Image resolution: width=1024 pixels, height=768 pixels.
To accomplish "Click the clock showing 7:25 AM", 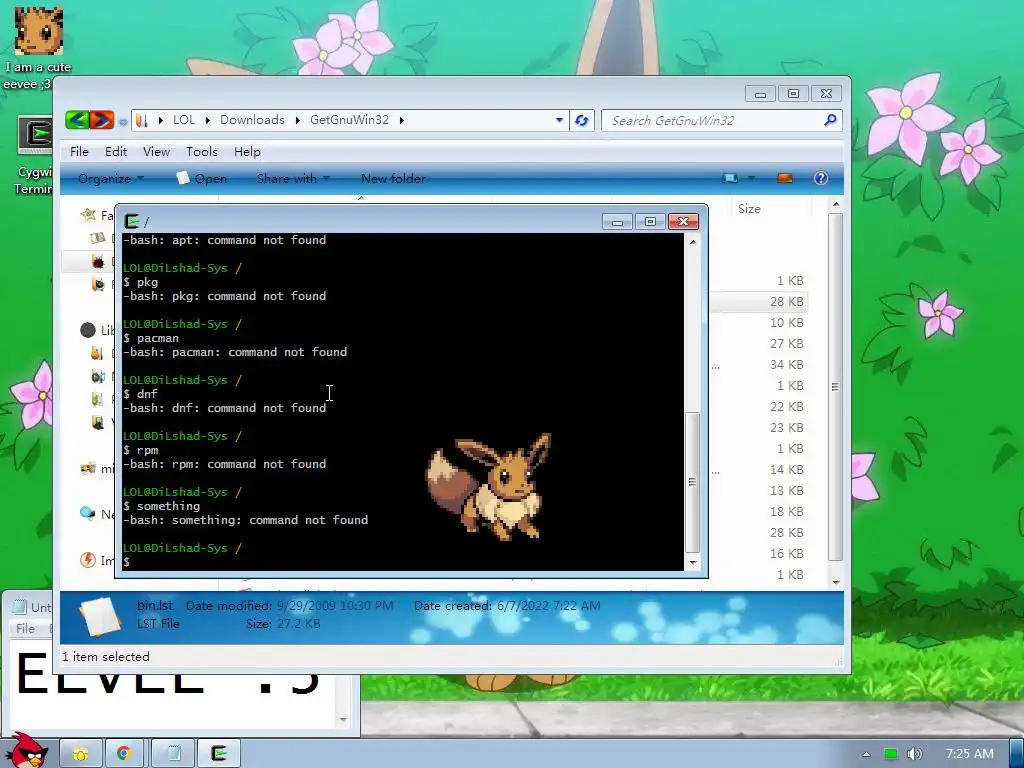I will coord(969,754).
